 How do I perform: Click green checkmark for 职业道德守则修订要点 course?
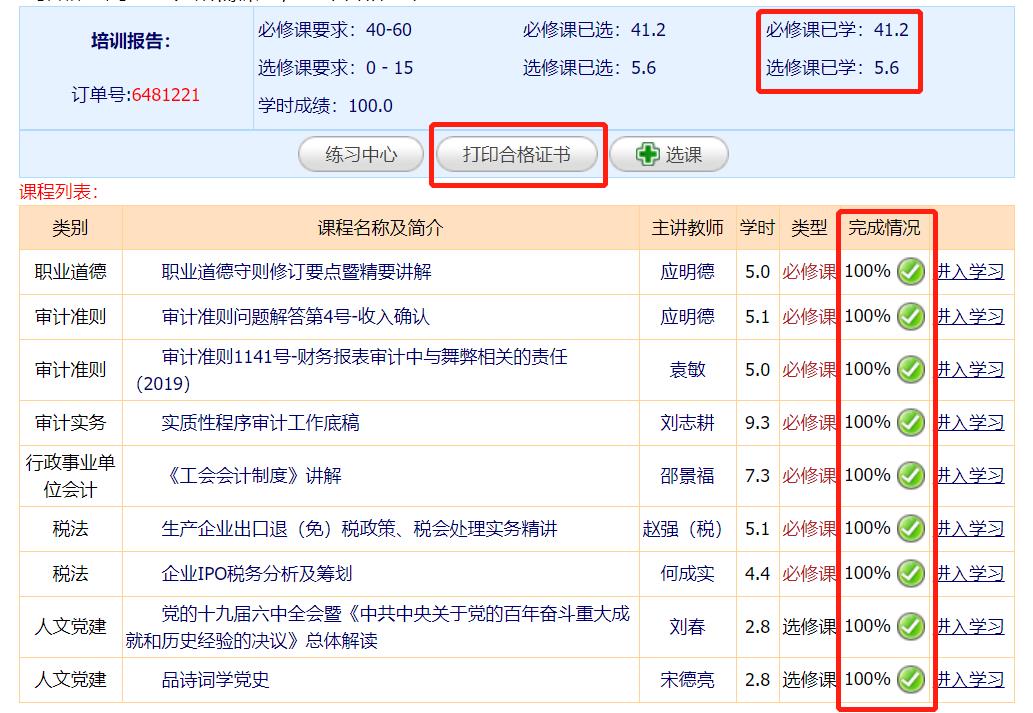[x=910, y=272]
